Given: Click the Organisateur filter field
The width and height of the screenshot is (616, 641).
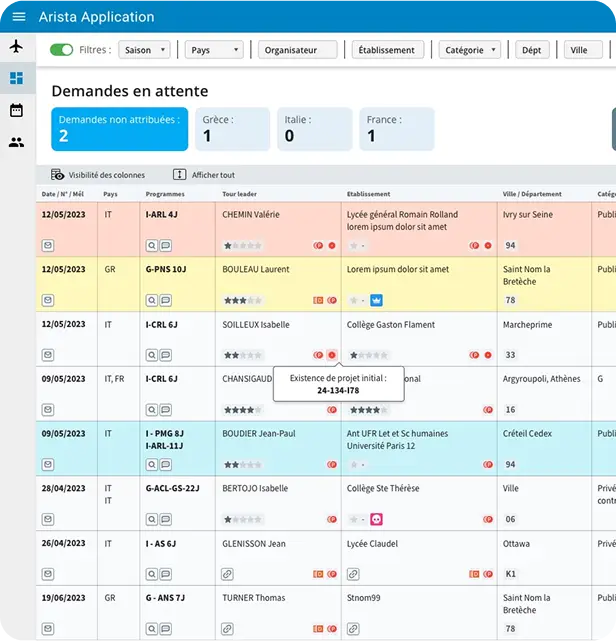Looking at the screenshot, I should (298, 50).
